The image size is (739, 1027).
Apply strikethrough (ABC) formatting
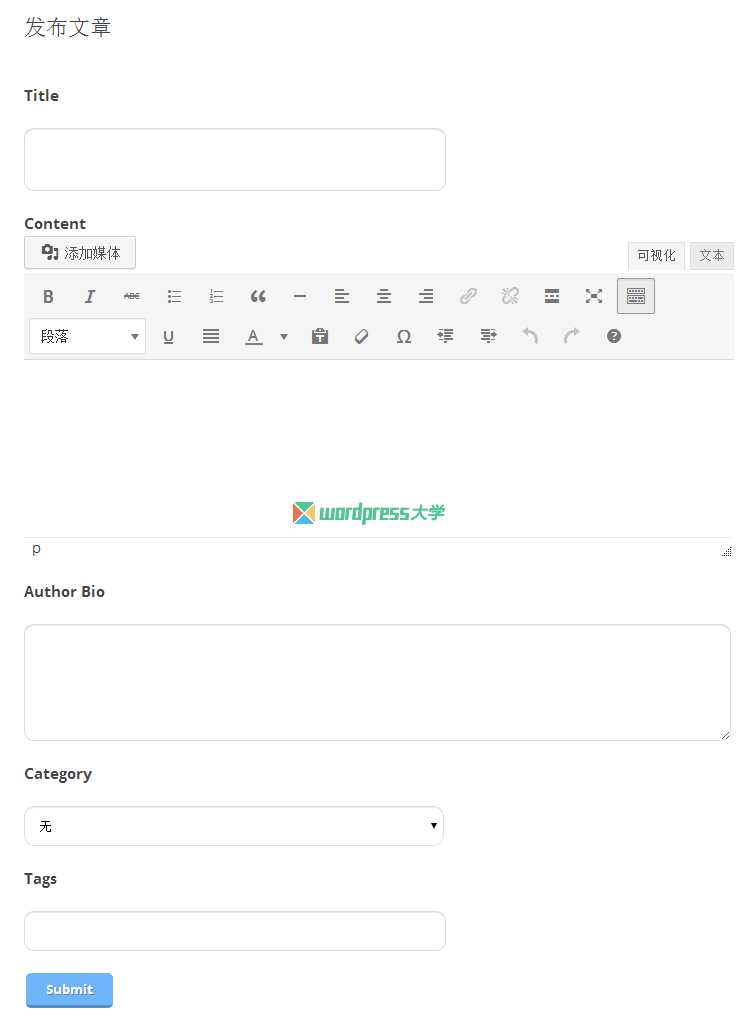(x=132, y=297)
